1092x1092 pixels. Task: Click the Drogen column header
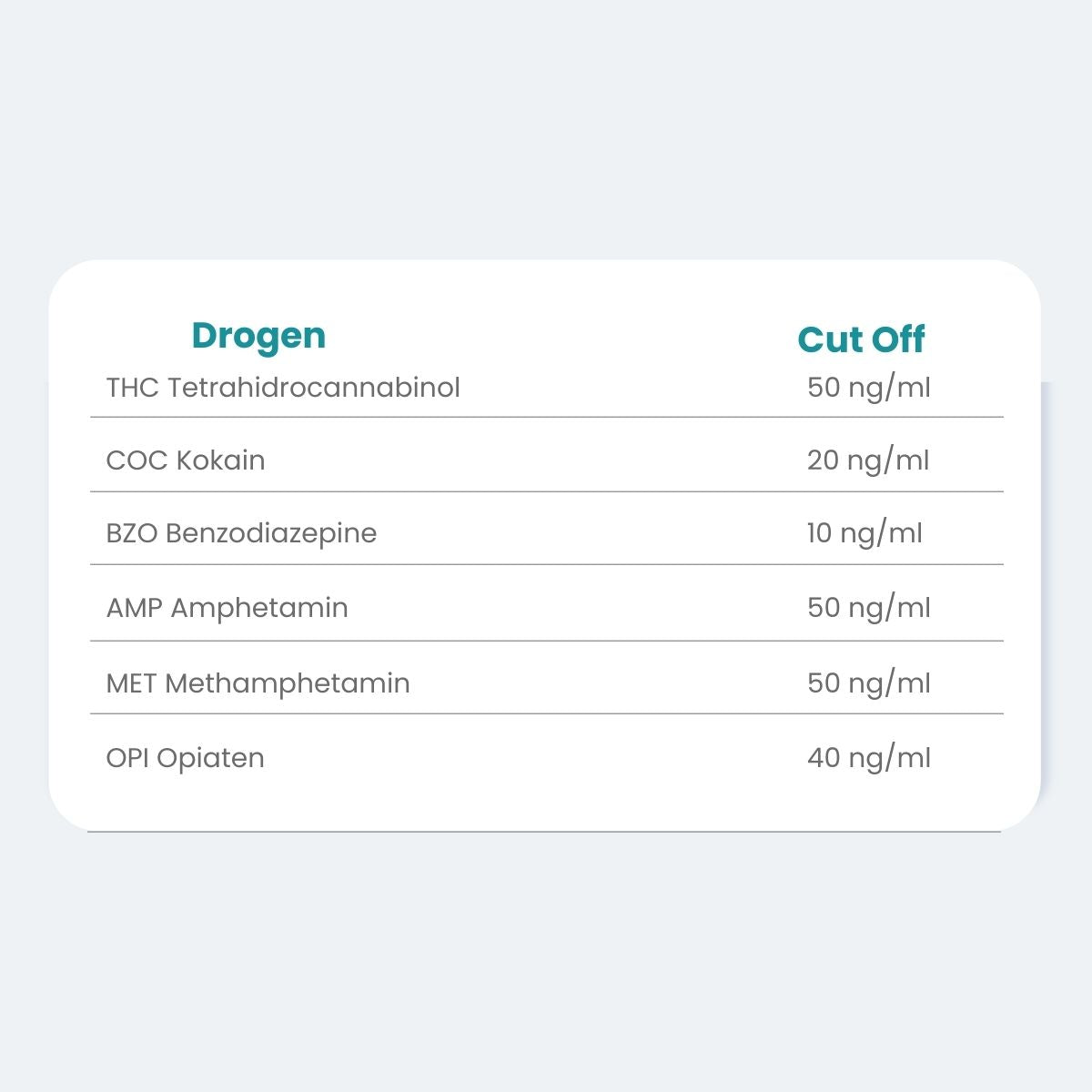coord(258,336)
